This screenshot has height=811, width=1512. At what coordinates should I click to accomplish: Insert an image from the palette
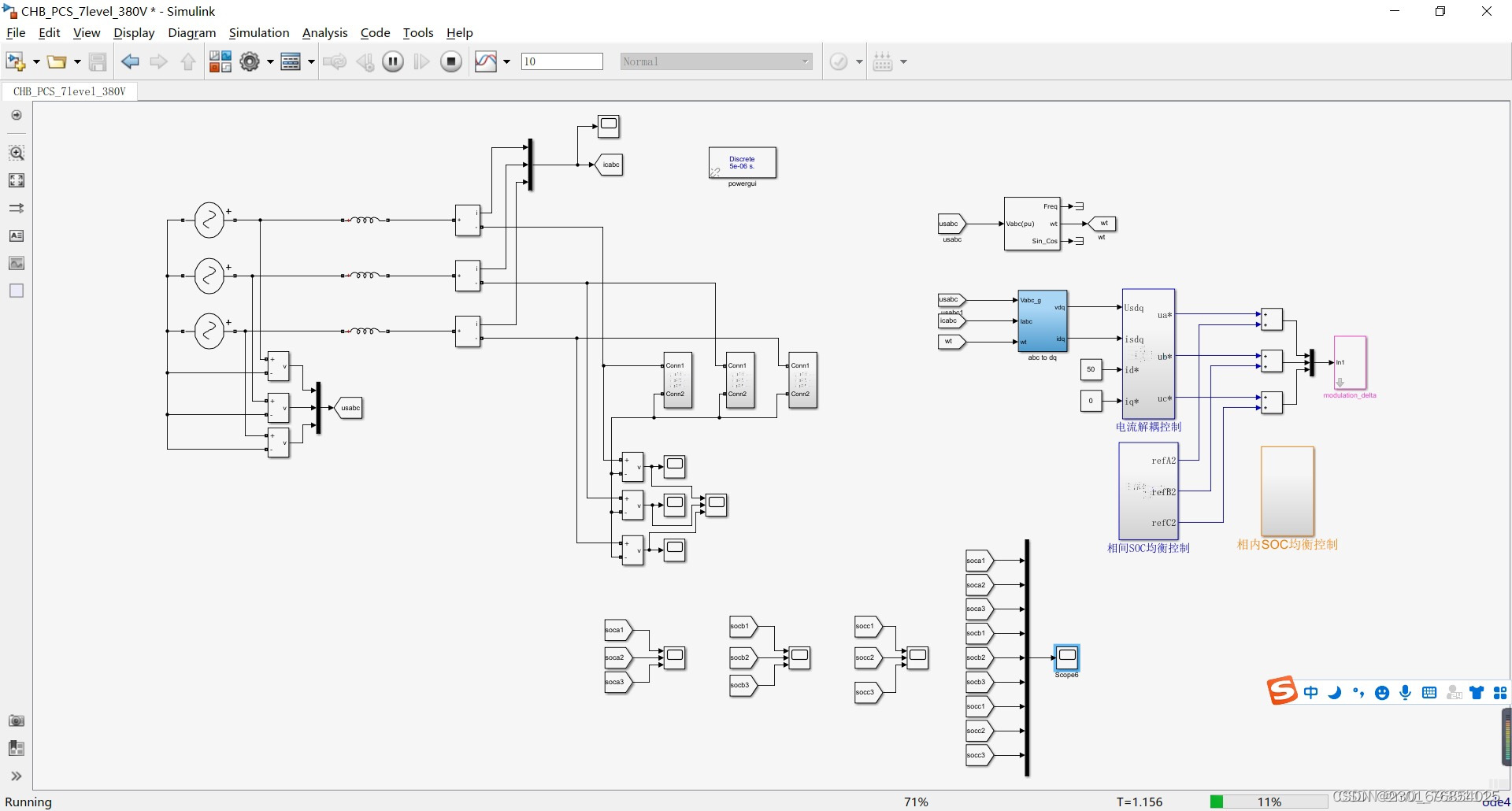coord(17,263)
